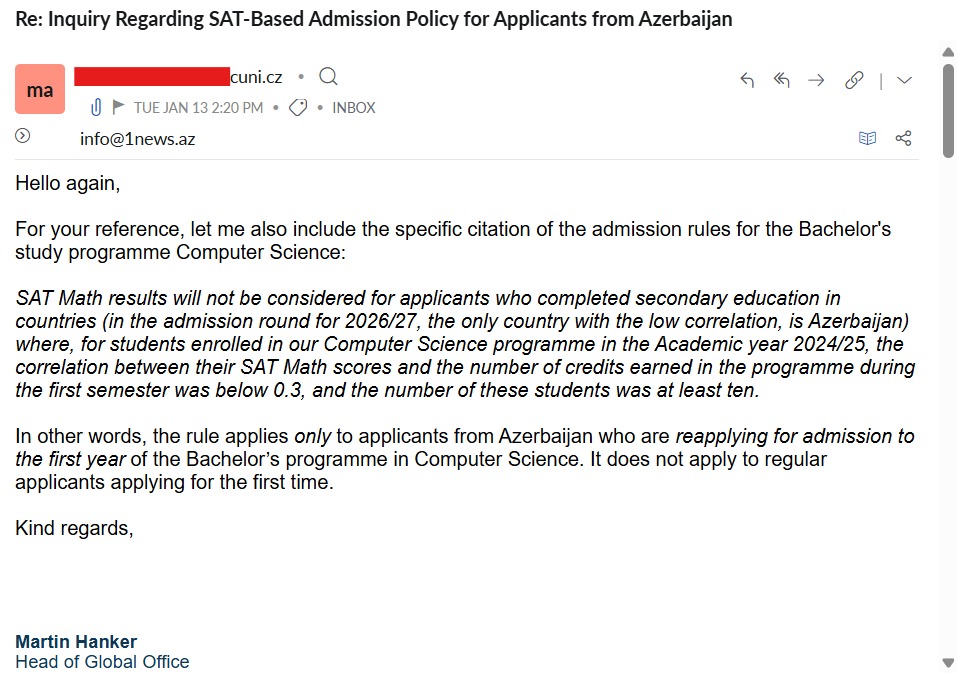Click the scrollbar up arrow
The image size is (957, 676).
pos(948,52)
